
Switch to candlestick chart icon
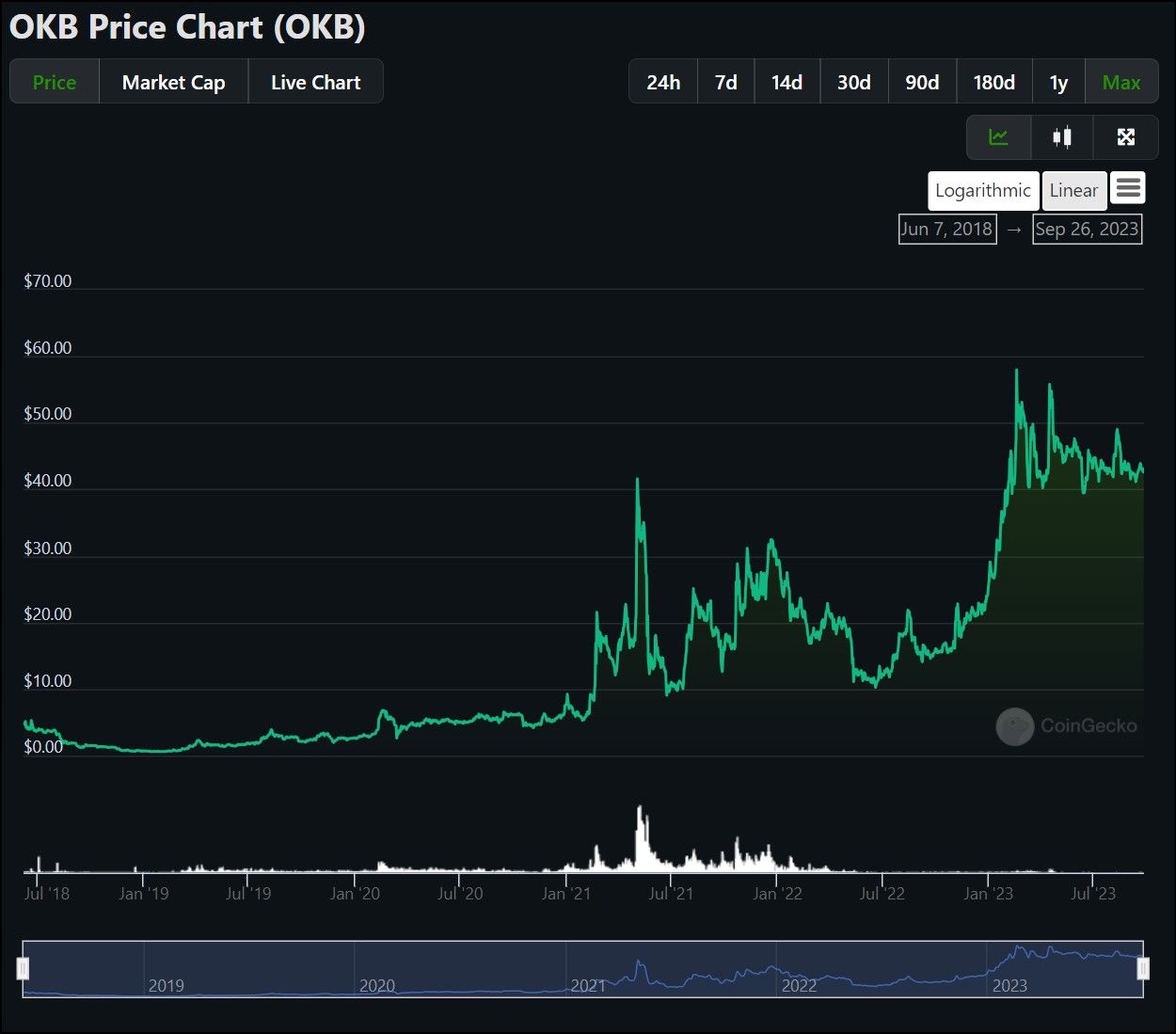pos(1062,137)
